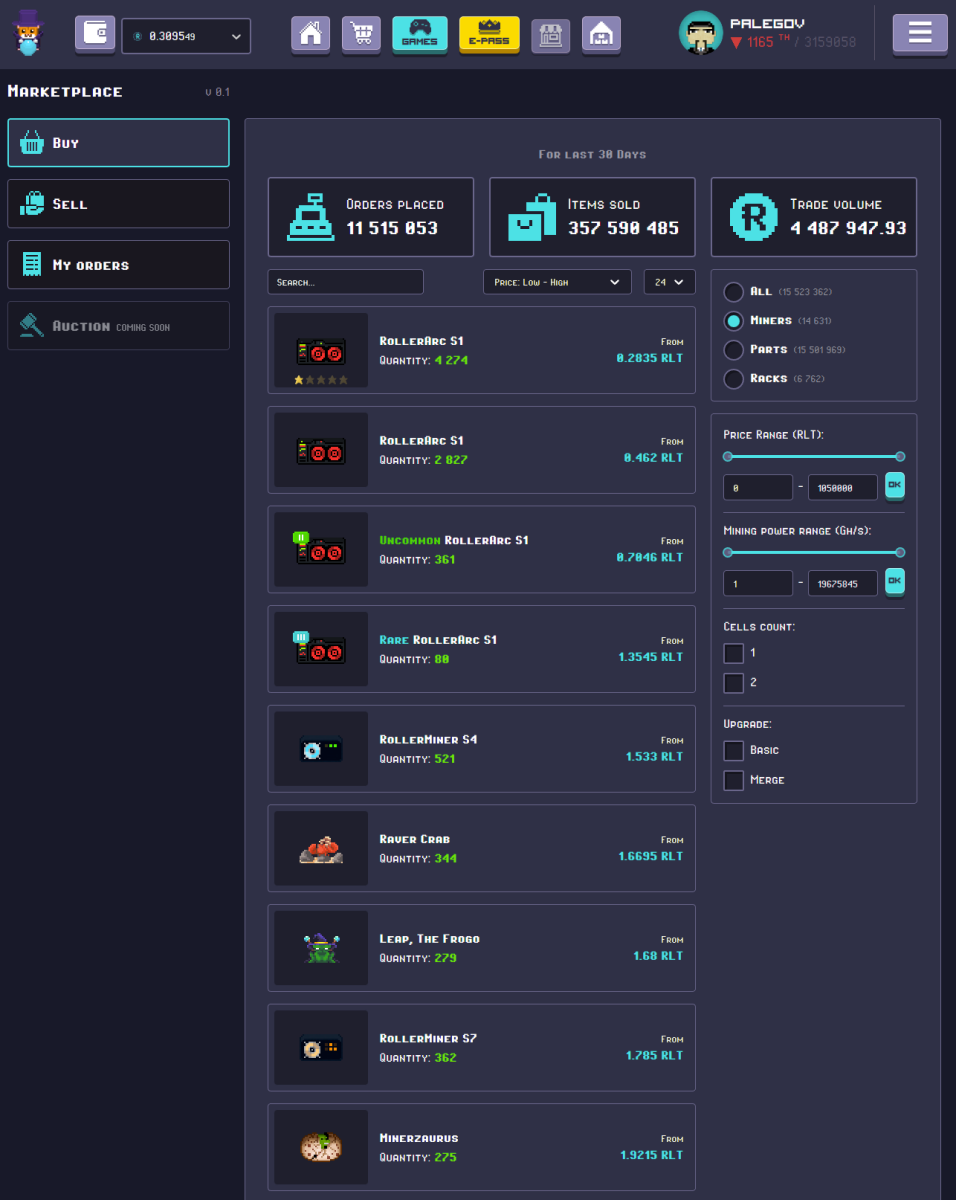Screen dimensions: 956x1200
Task: Open the E-PASS crown icon
Action: [x=489, y=34]
